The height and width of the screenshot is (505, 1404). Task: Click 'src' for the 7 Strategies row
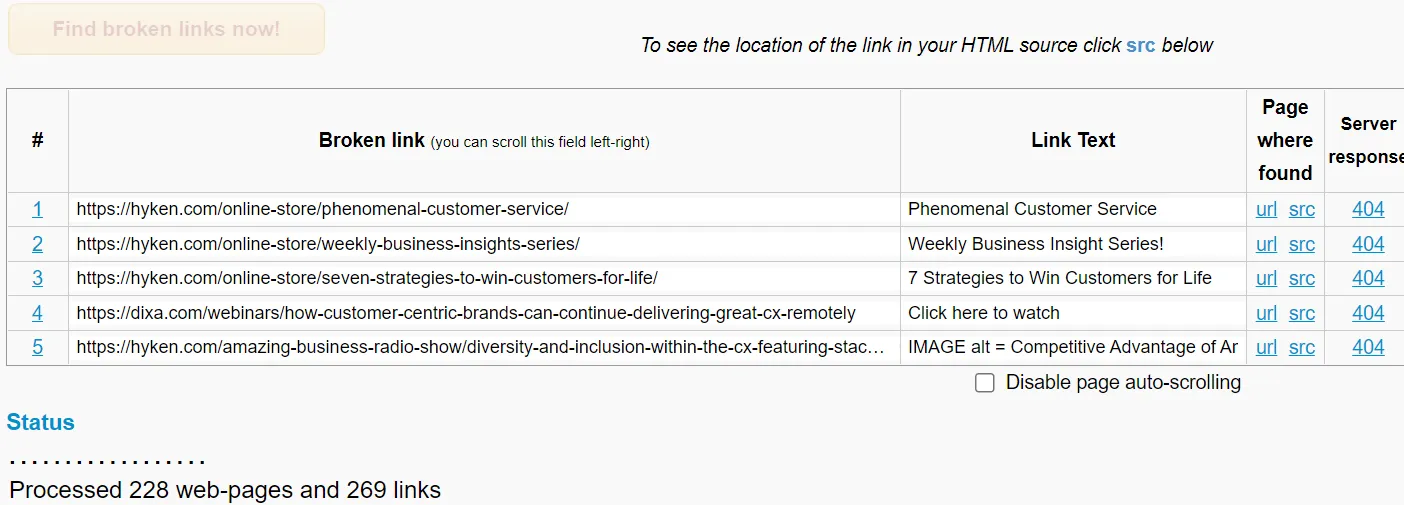[x=1301, y=278]
